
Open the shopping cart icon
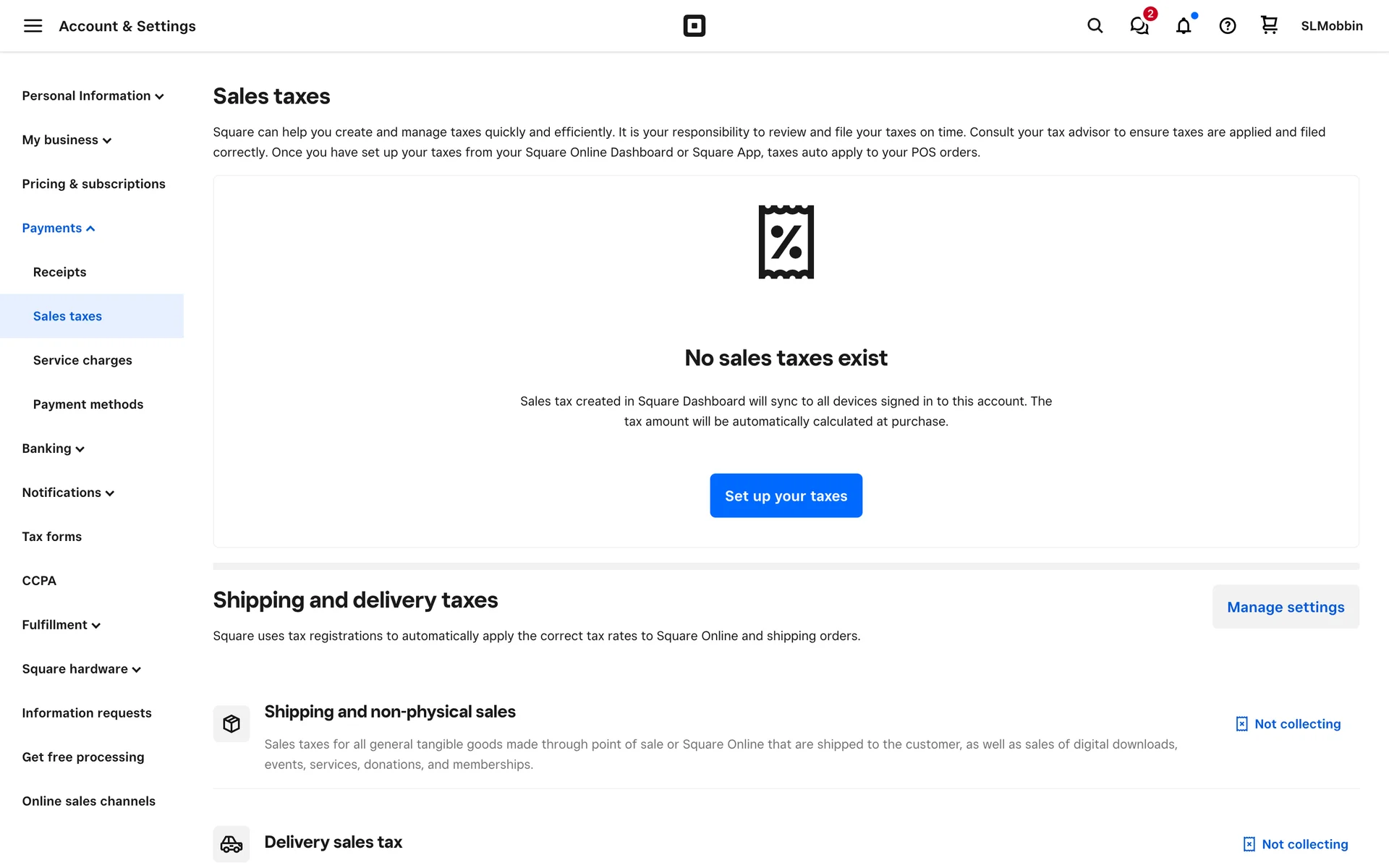click(1269, 25)
